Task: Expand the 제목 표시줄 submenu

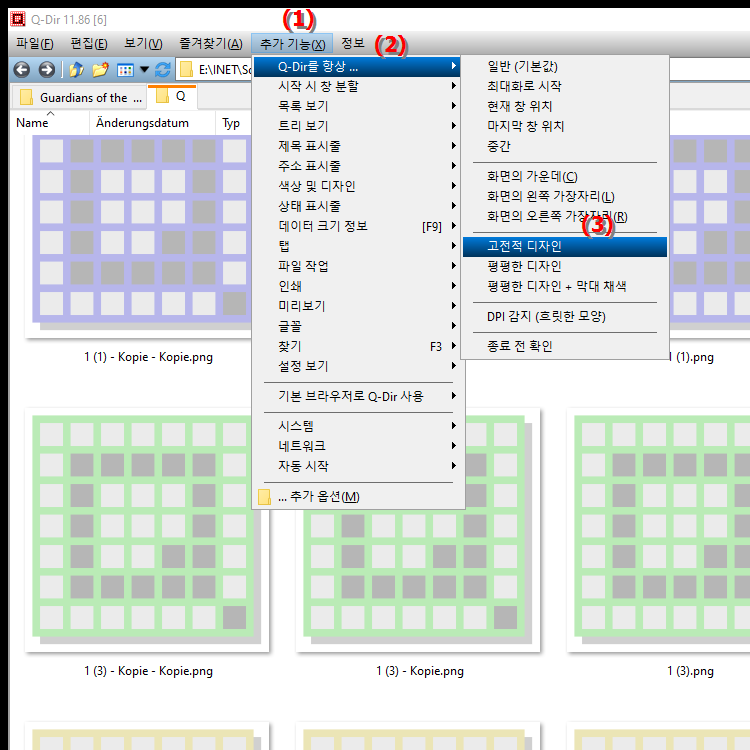Action: pyautogui.click(x=357, y=146)
